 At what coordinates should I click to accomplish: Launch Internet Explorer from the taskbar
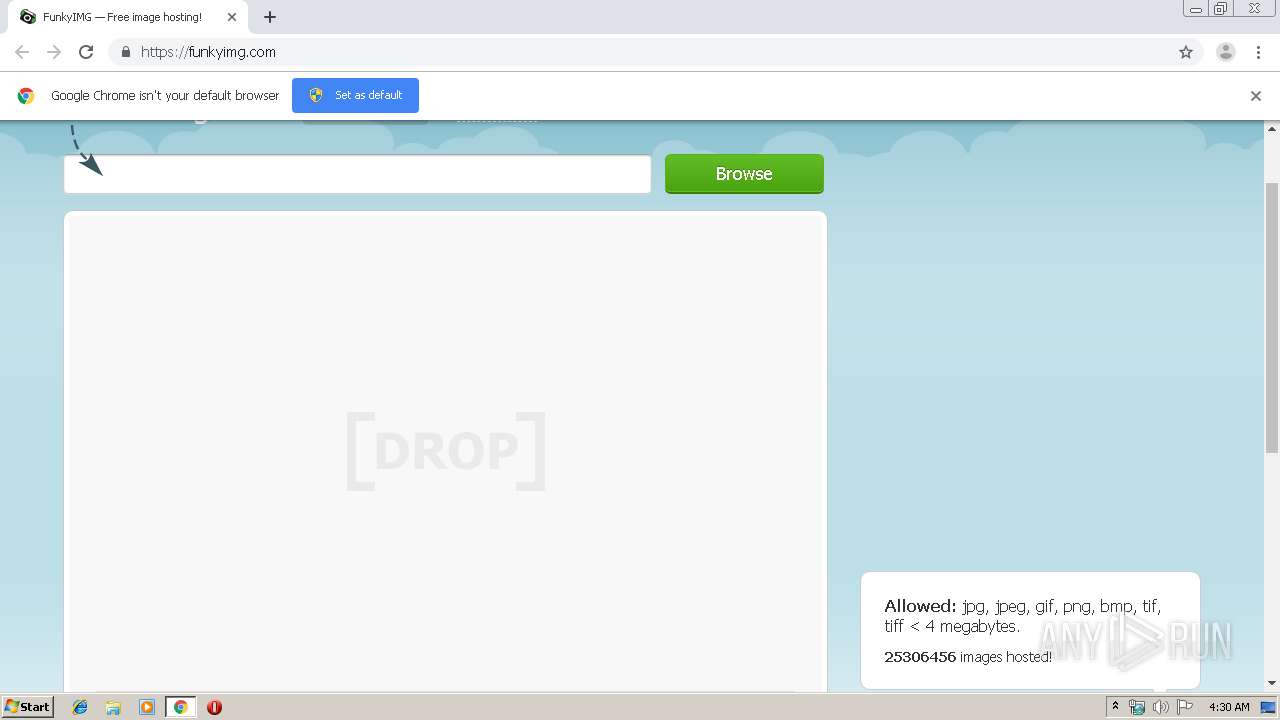pyautogui.click(x=80, y=707)
